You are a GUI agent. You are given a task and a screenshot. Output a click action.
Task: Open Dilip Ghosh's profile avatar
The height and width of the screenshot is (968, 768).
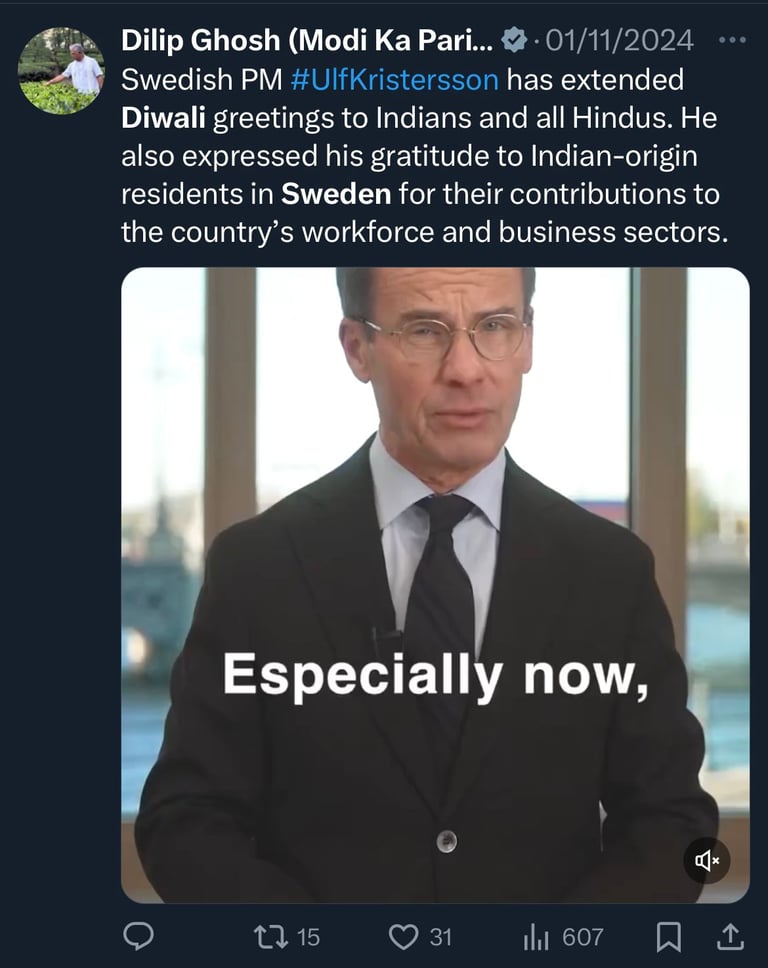(x=61, y=71)
